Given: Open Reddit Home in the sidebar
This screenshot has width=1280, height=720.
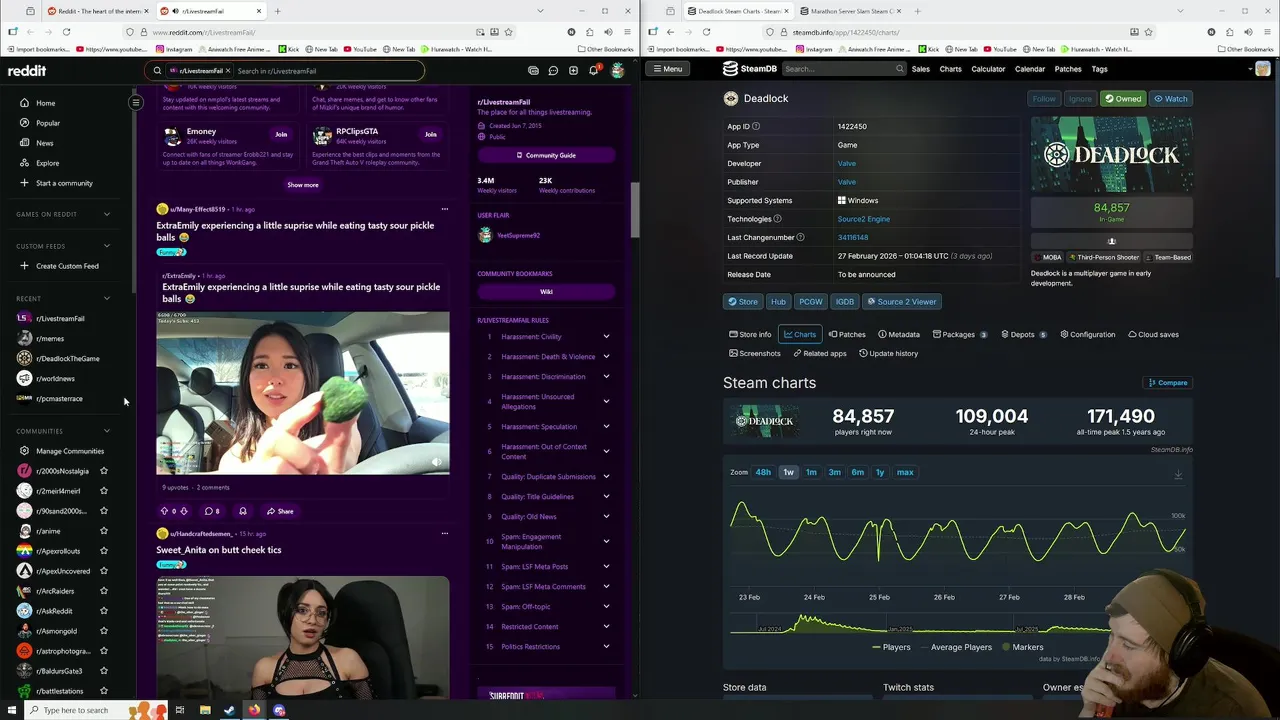Looking at the screenshot, I should click(45, 103).
